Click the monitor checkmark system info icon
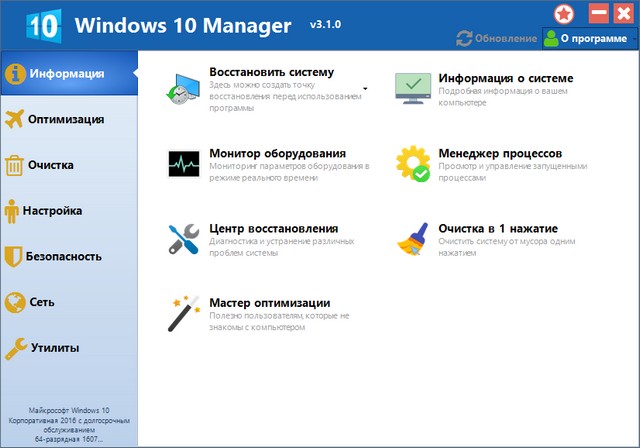 (413, 88)
